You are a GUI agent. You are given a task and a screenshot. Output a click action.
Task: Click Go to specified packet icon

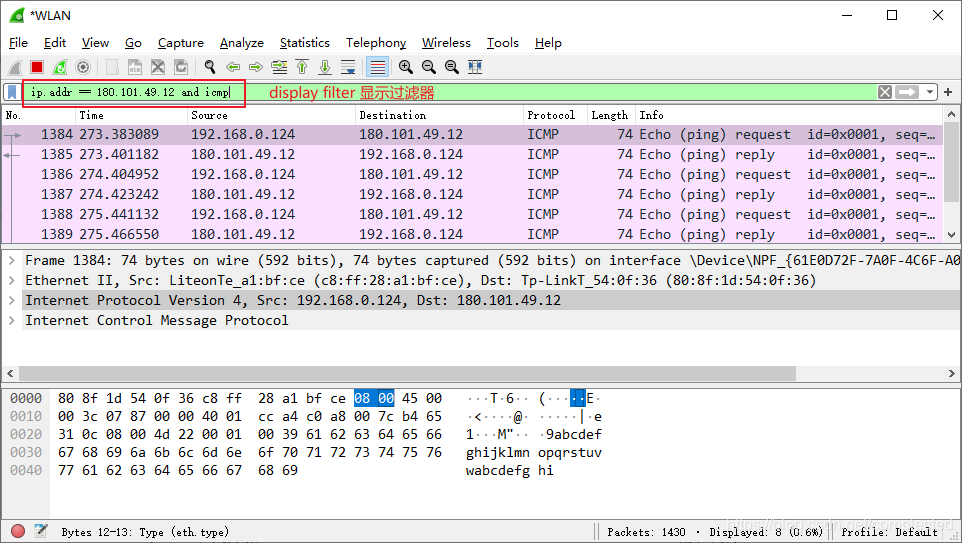click(x=279, y=67)
